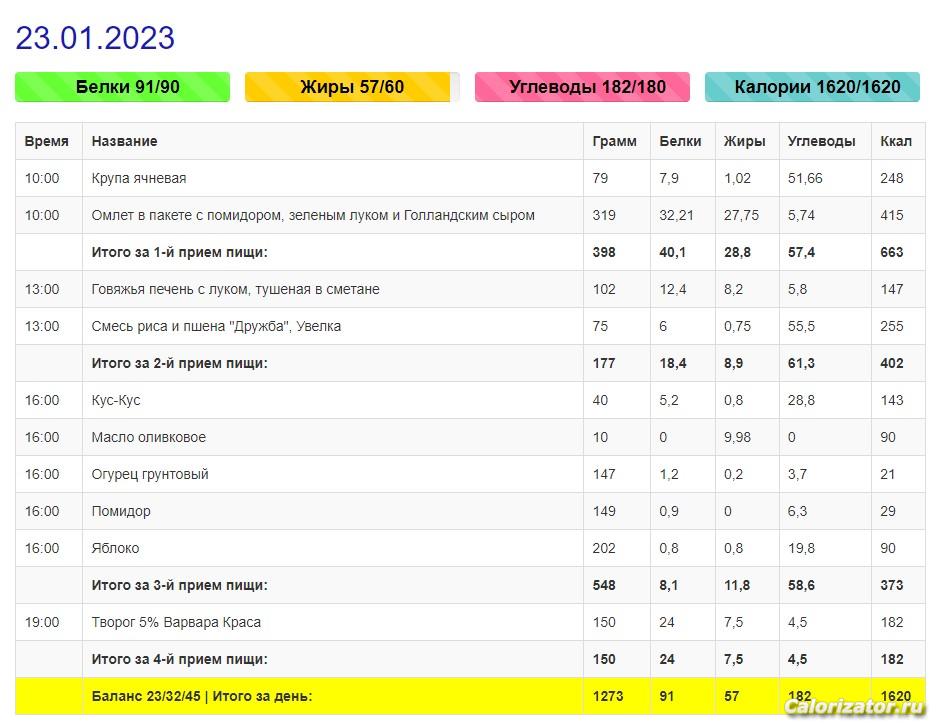The width and height of the screenshot is (947, 728).
Task: Click the 19,8 carbs value of Яблоко
Action: click(x=801, y=548)
